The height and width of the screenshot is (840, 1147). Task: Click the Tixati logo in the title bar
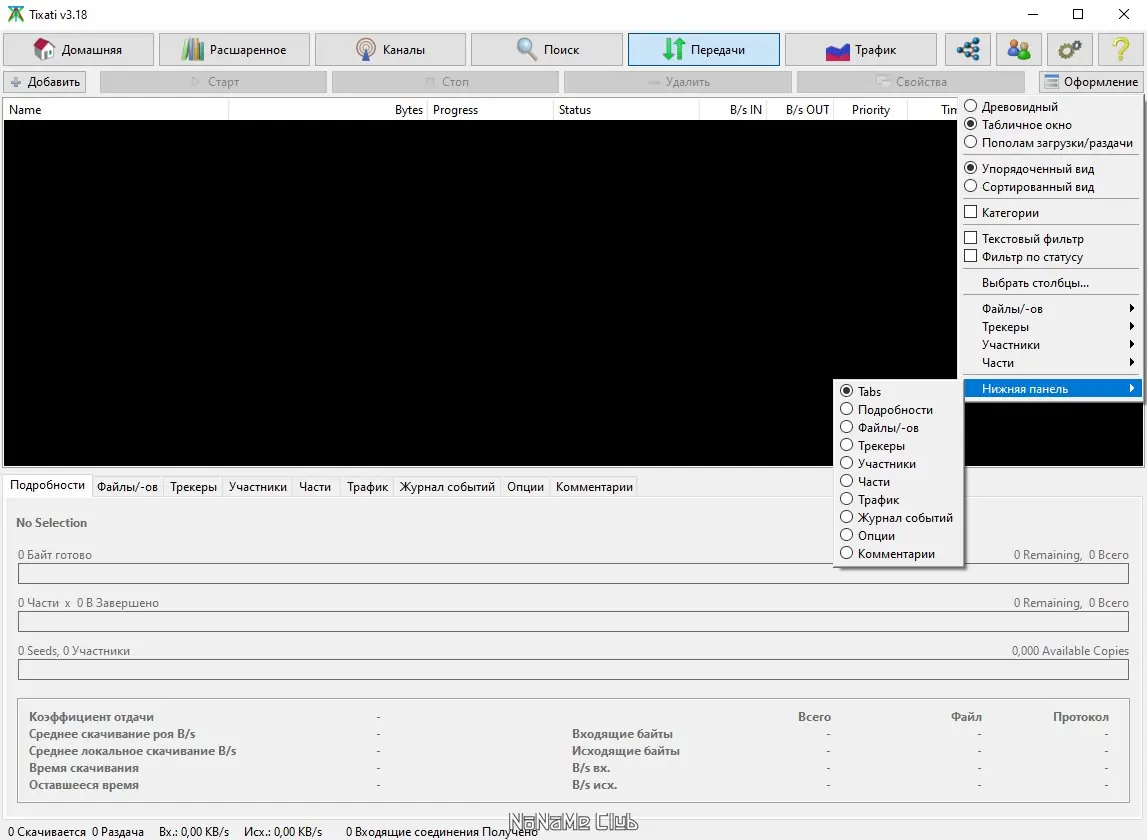click(15, 15)
